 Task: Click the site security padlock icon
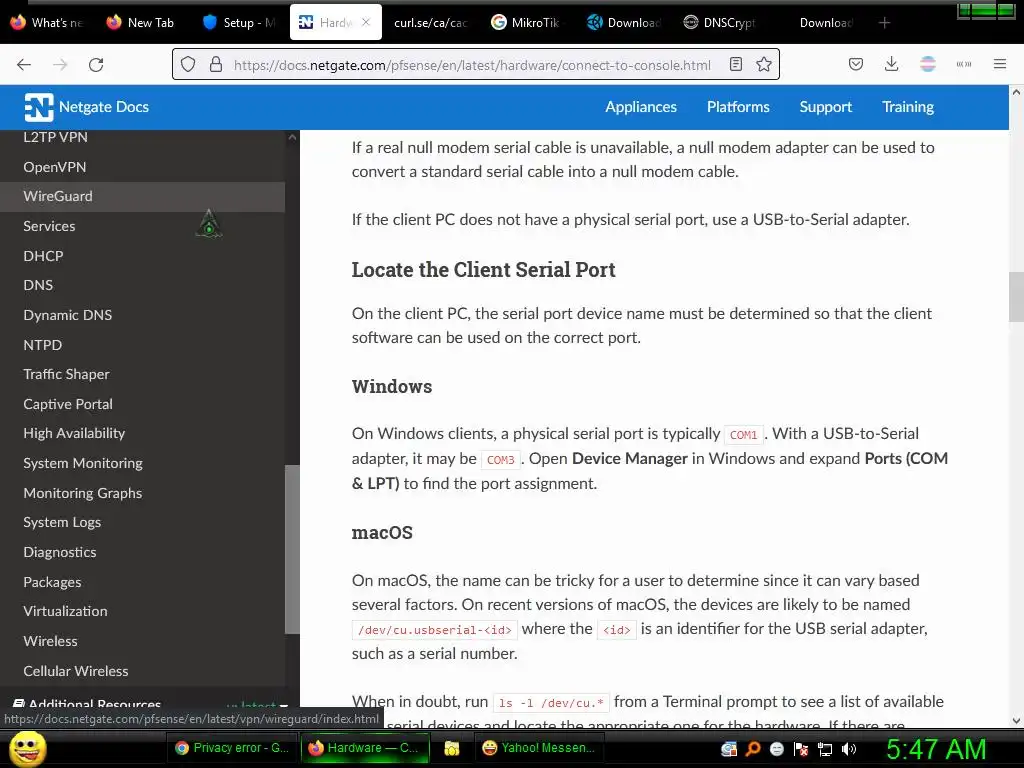(x=216, y=64)
